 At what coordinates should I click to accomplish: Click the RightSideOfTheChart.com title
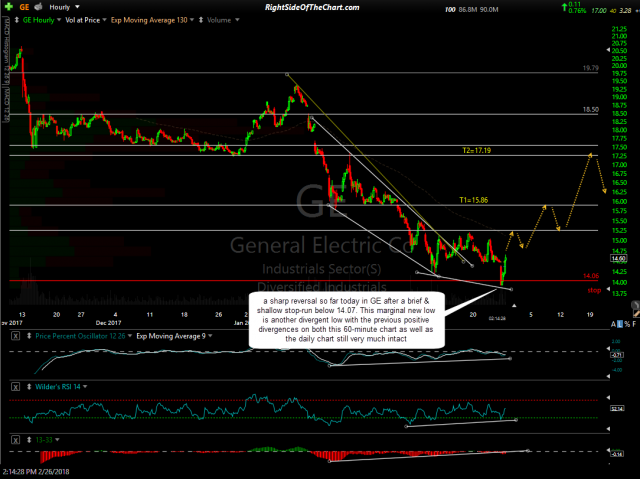(x=312, y=7)
